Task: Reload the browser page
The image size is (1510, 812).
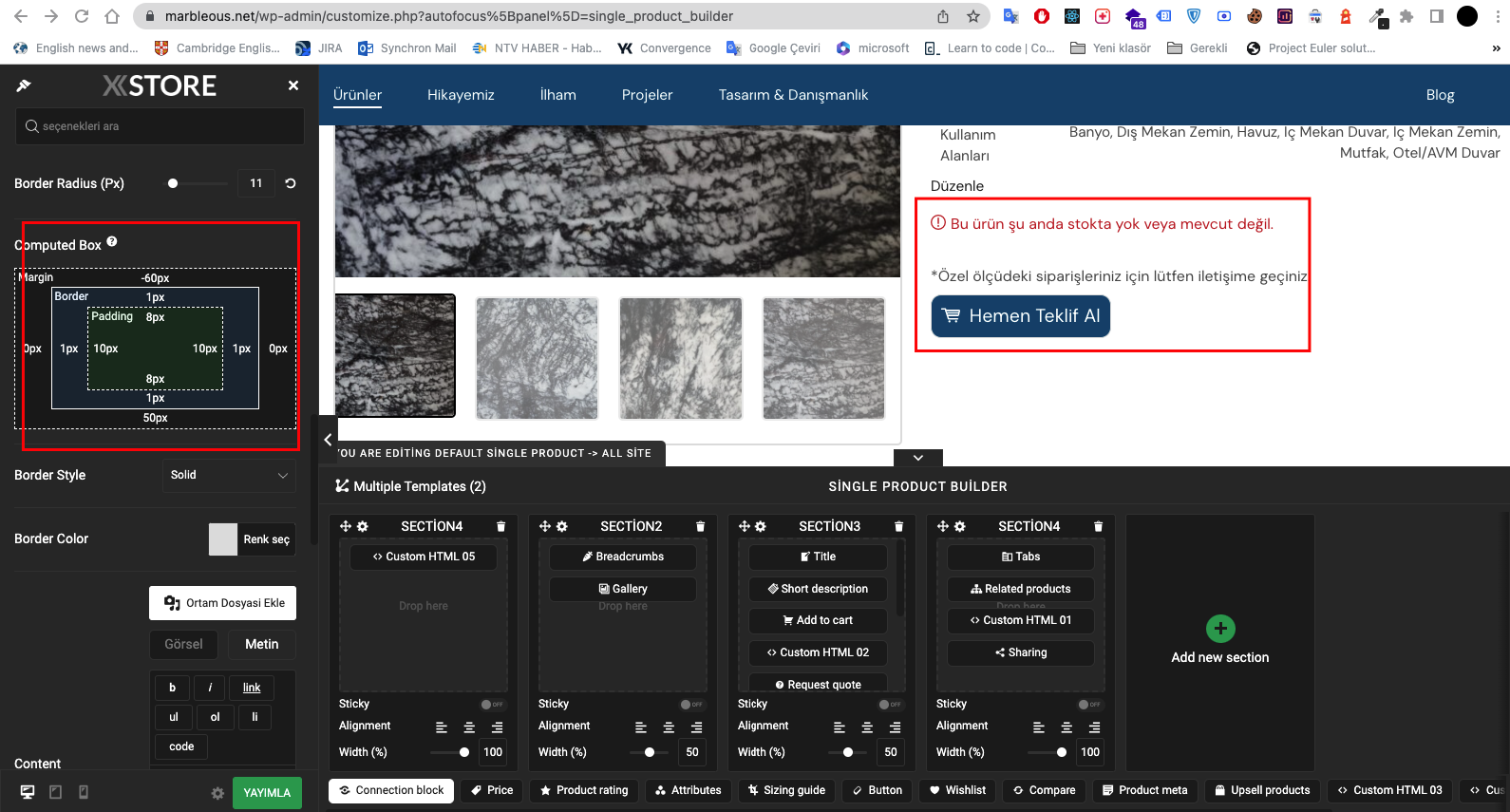Action: click(82, 16)
